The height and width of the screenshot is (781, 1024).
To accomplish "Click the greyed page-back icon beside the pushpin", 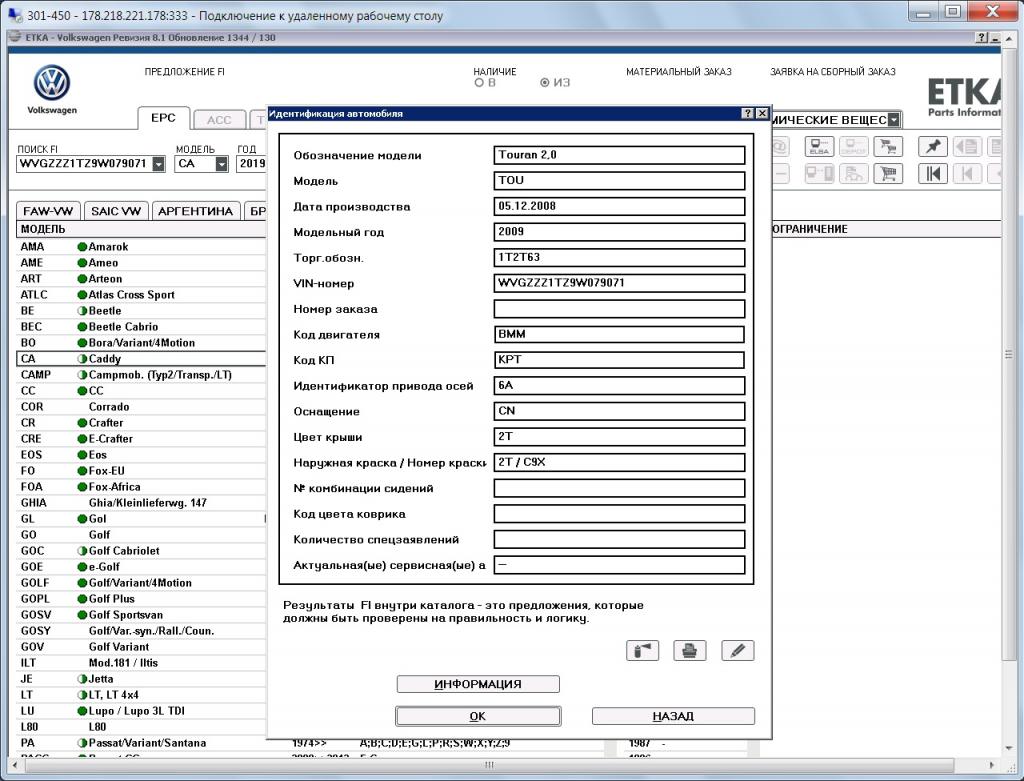I will coord(967,147).
